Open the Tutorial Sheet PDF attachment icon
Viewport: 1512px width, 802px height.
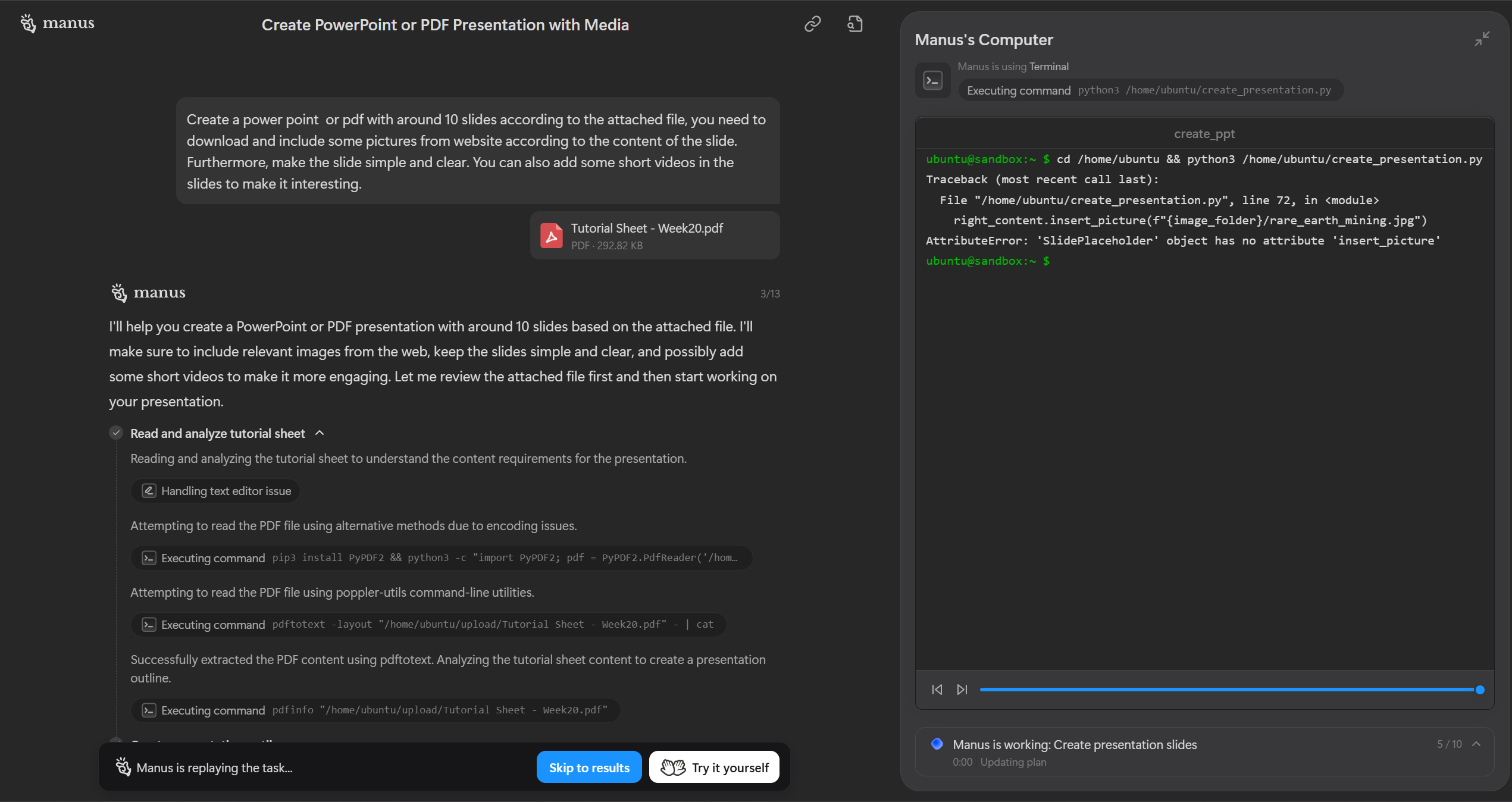coord(551,236)
